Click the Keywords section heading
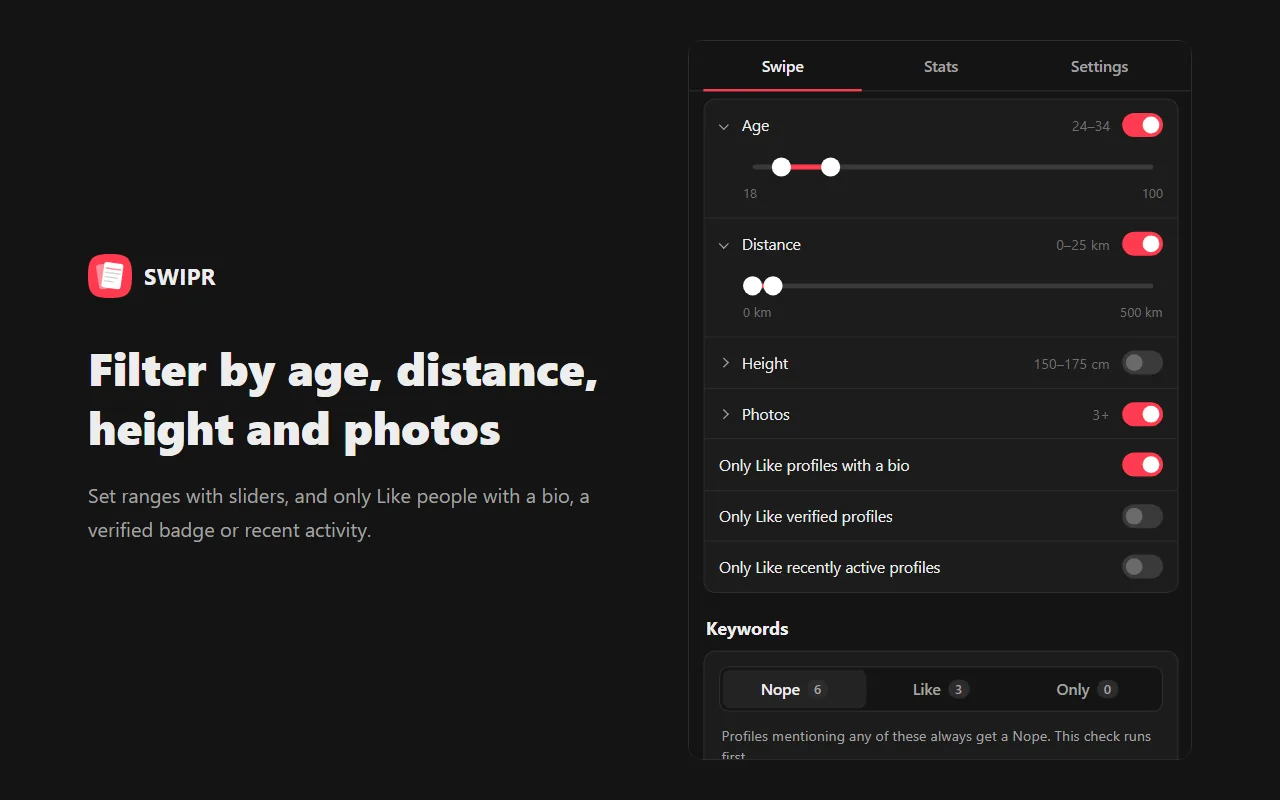This screenshot has height=800, width=1280. pos(747,629)
